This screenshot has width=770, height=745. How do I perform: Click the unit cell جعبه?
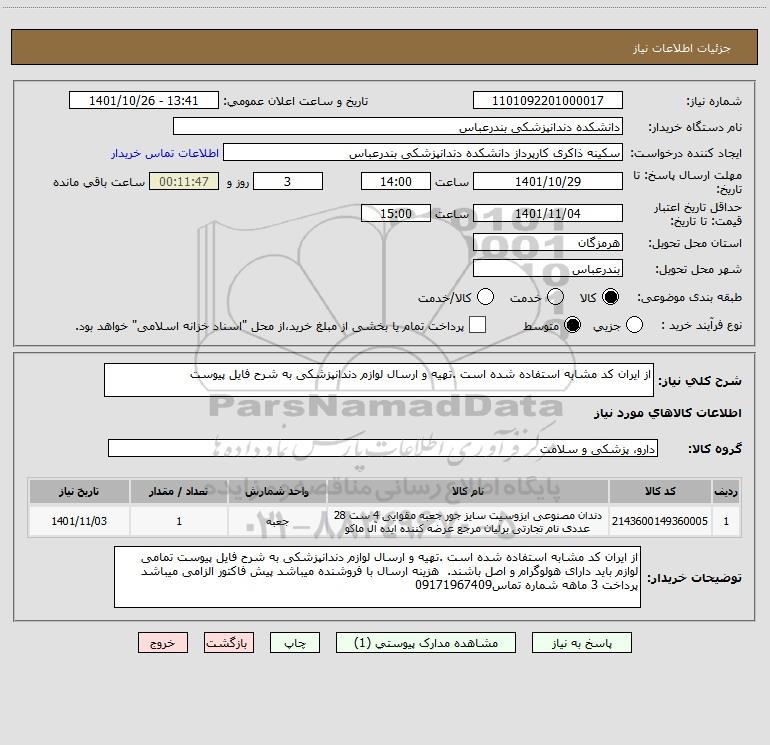click(277, 521)
